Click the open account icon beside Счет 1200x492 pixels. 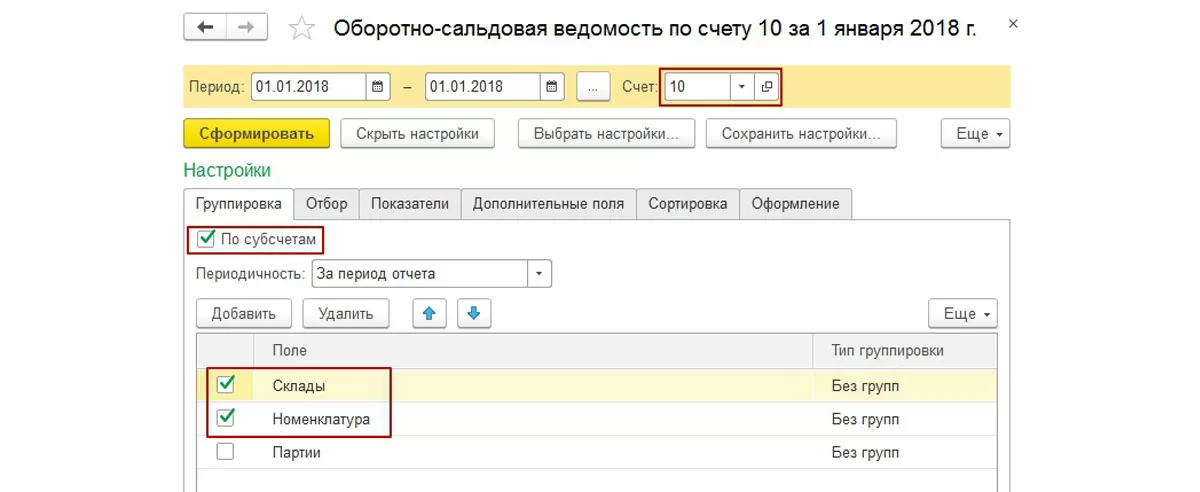click(767, 87)
